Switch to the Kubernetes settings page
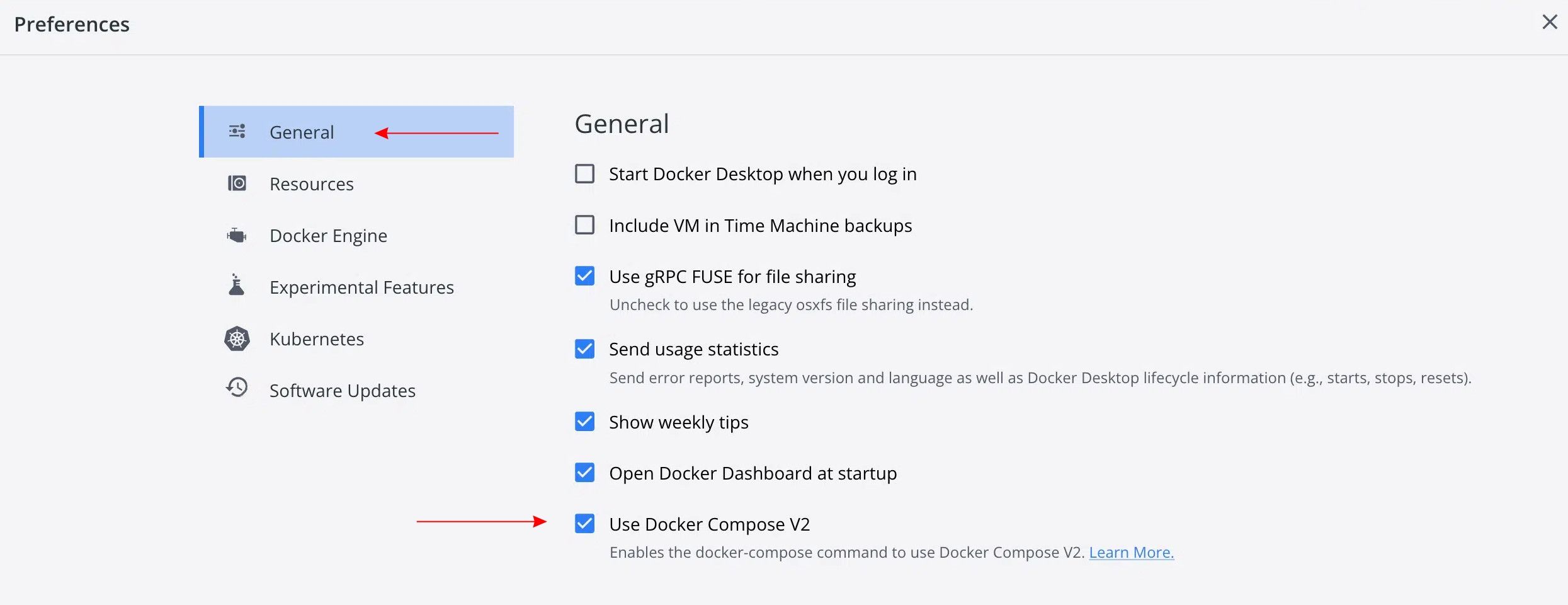This screenshot has height=605, width=1568. (316, 338)
